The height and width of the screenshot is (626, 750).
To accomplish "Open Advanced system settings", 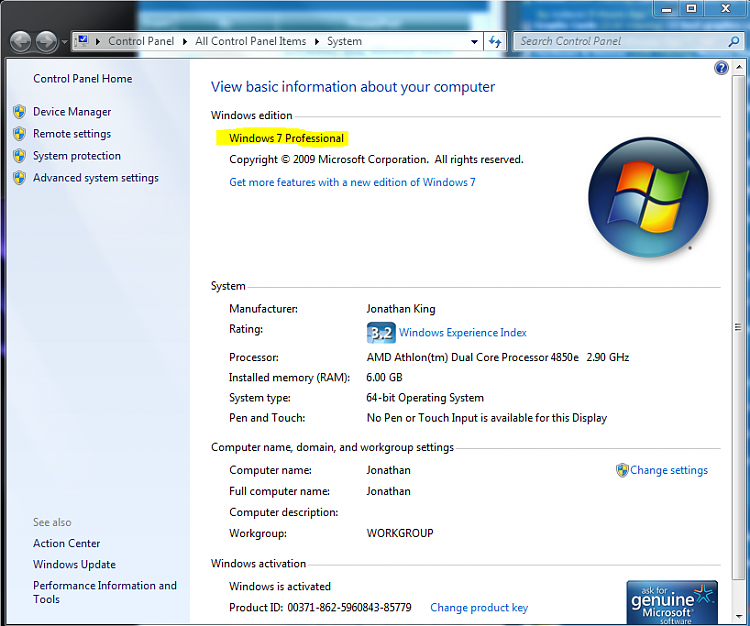I will 96,178.
